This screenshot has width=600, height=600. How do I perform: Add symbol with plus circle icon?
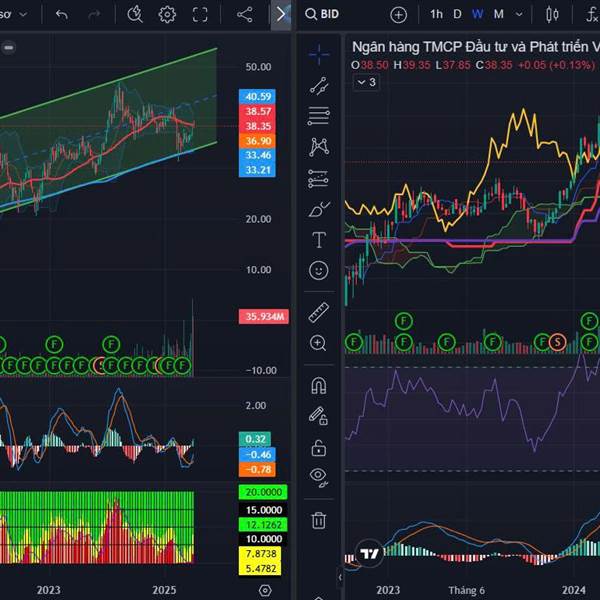pos(398,15)
